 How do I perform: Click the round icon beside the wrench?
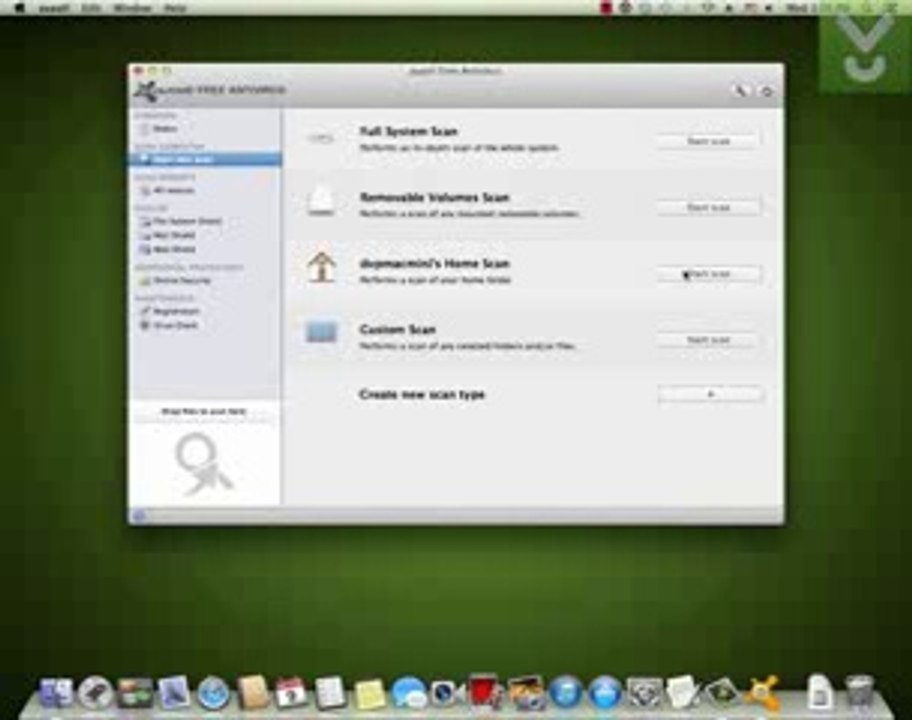(x=767, y=91)
